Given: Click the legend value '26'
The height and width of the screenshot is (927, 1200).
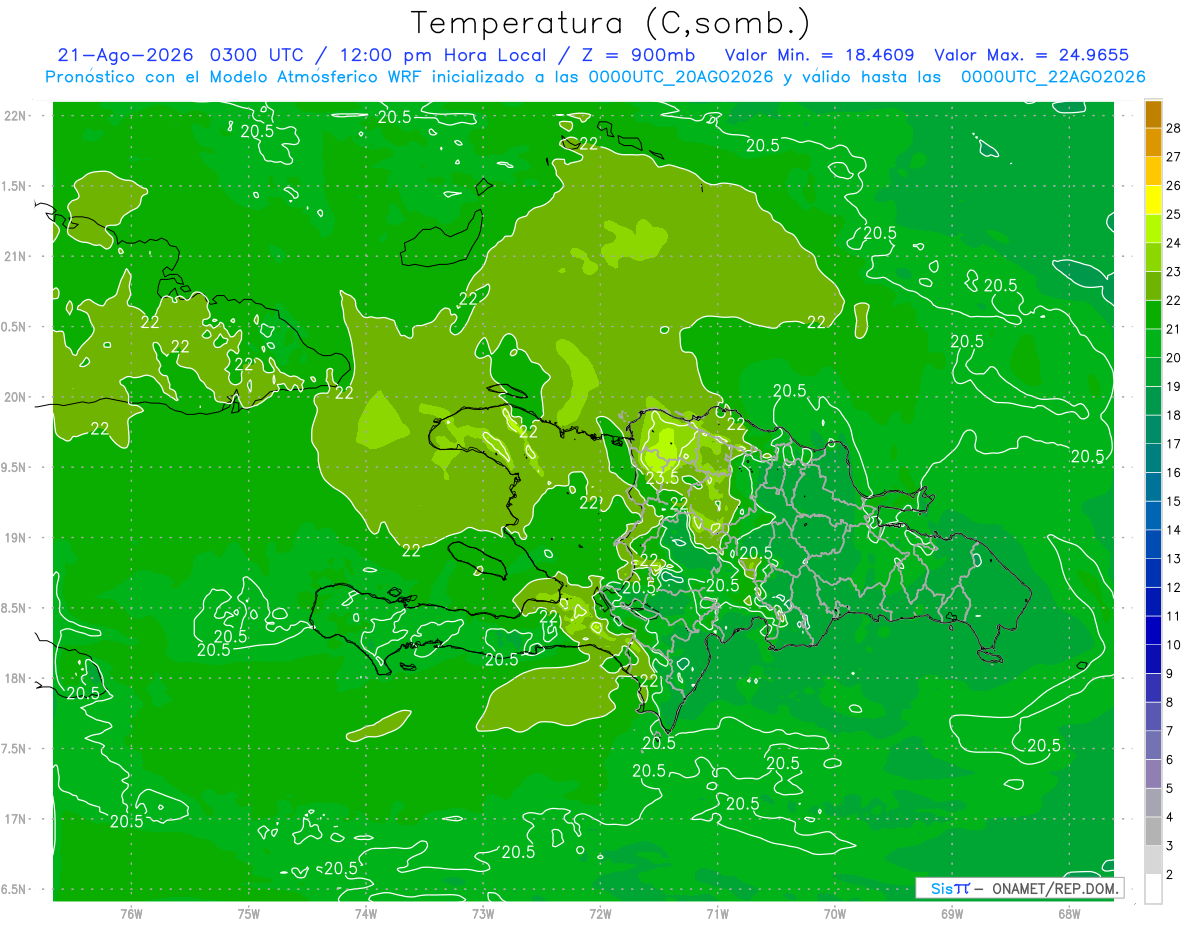Looking at the screenshot, I should click(x=1174, y=186).
